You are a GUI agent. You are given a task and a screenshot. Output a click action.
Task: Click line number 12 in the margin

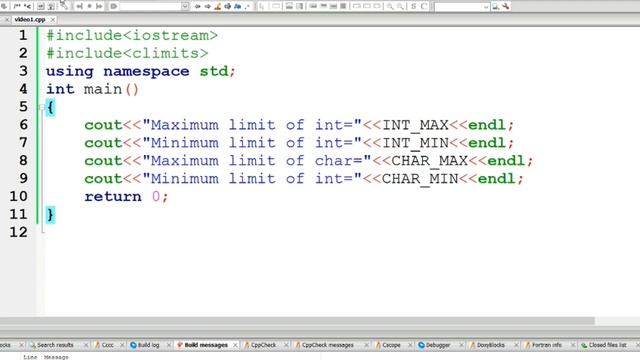tap(18, 232)
